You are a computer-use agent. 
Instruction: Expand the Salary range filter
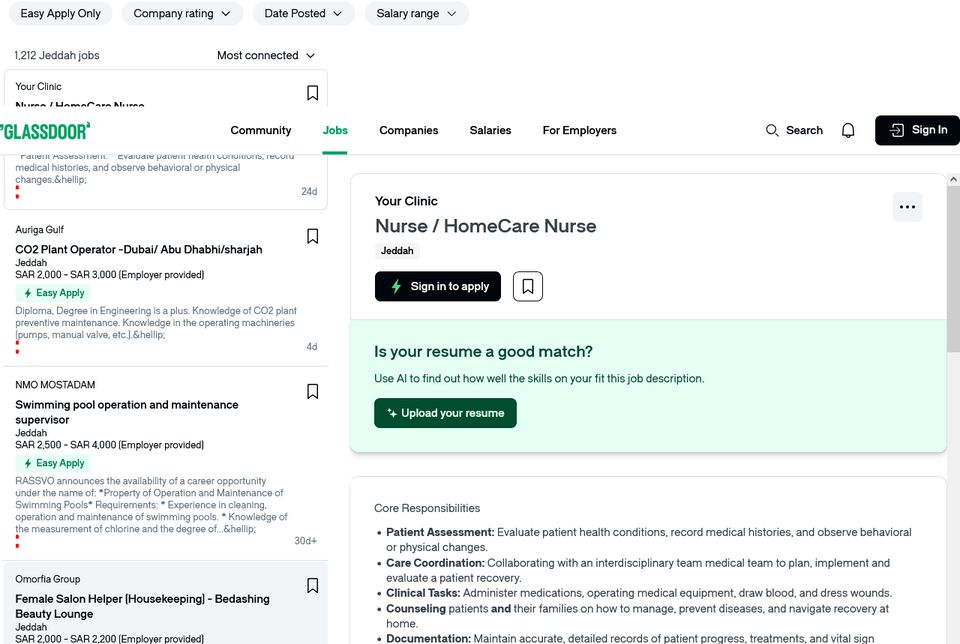point(416,13)
